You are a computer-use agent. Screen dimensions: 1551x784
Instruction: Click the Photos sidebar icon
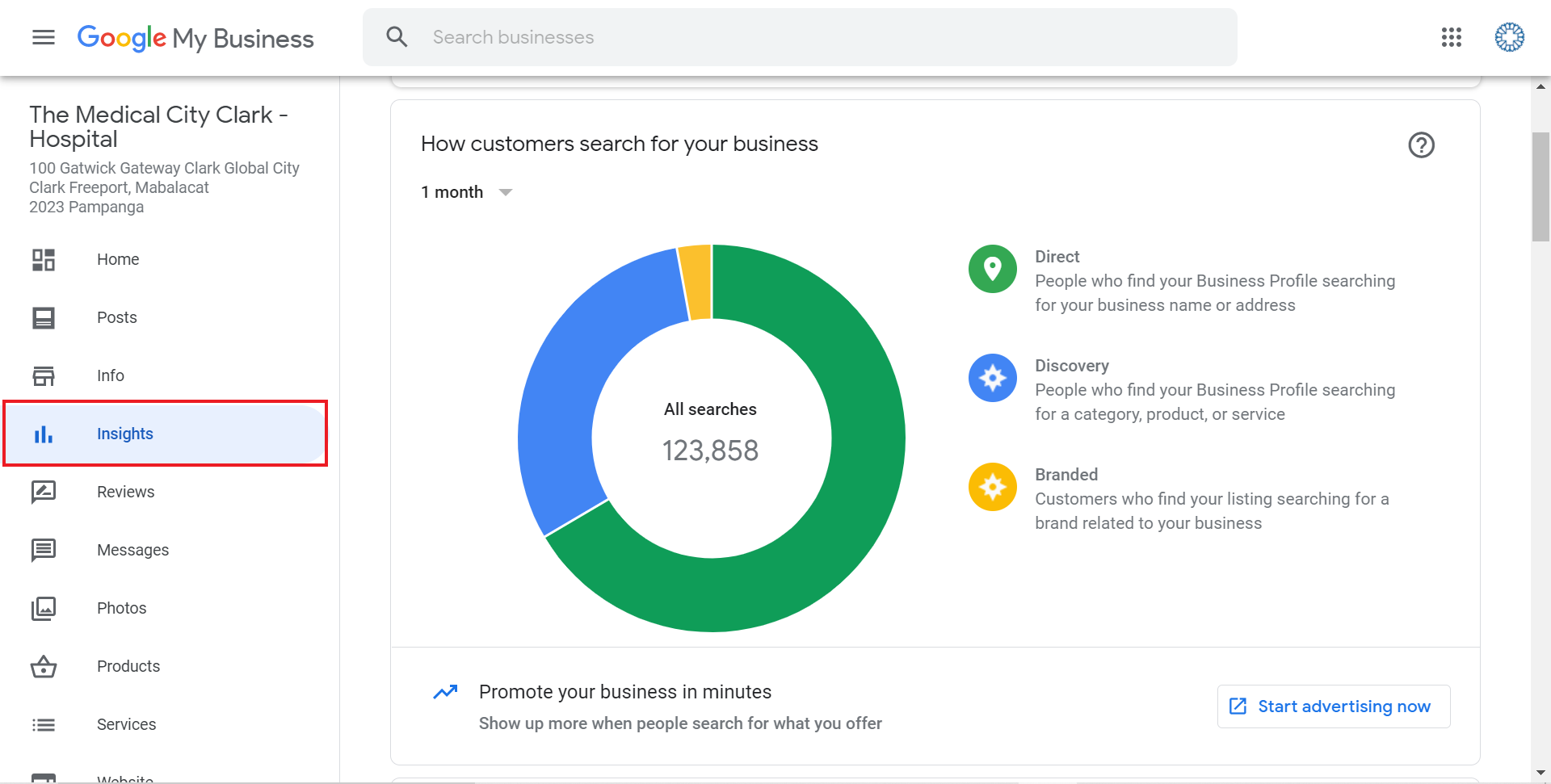pos(44,608)
